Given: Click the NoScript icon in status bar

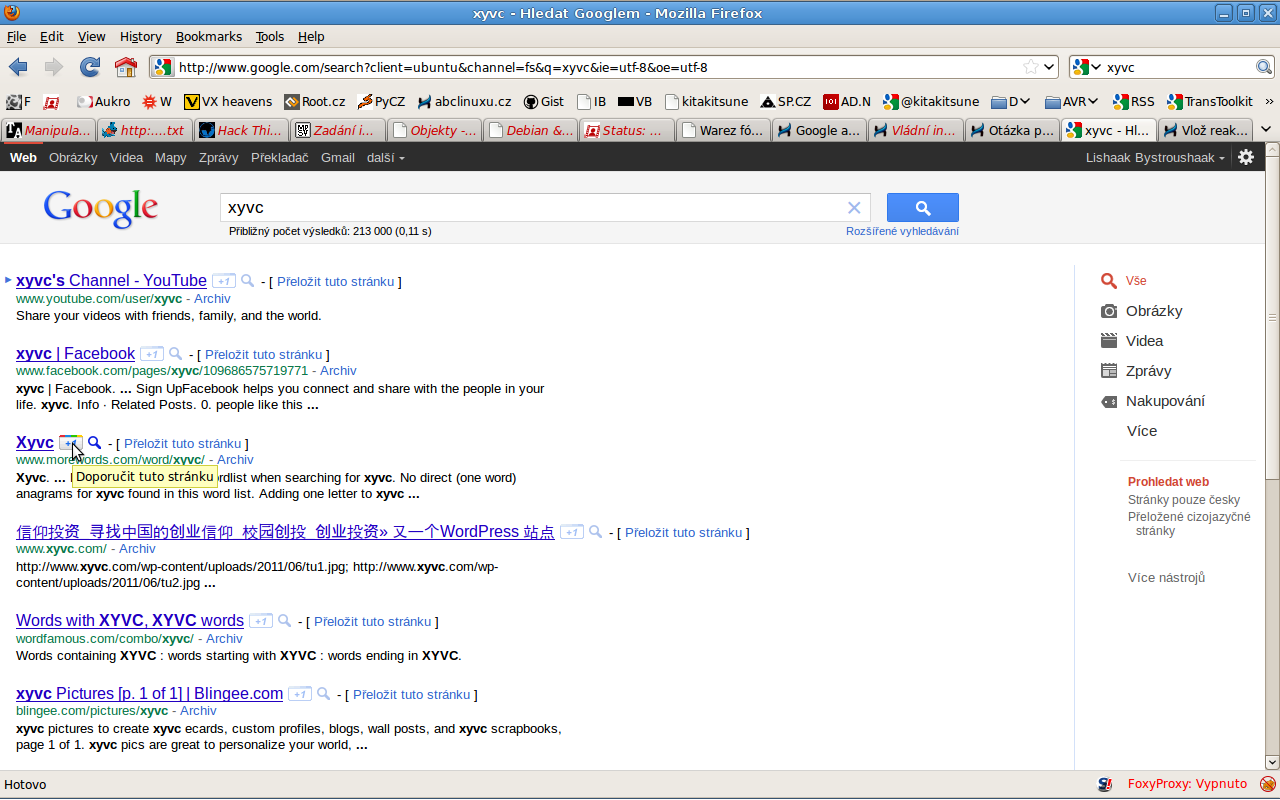Looking at the screenshot, I should 1105,784.
